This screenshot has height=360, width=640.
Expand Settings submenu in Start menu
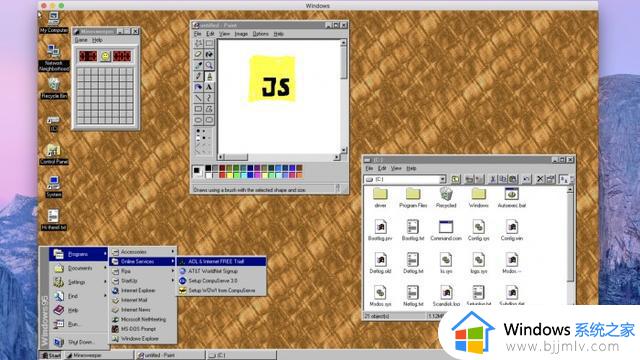coord(79,282)
